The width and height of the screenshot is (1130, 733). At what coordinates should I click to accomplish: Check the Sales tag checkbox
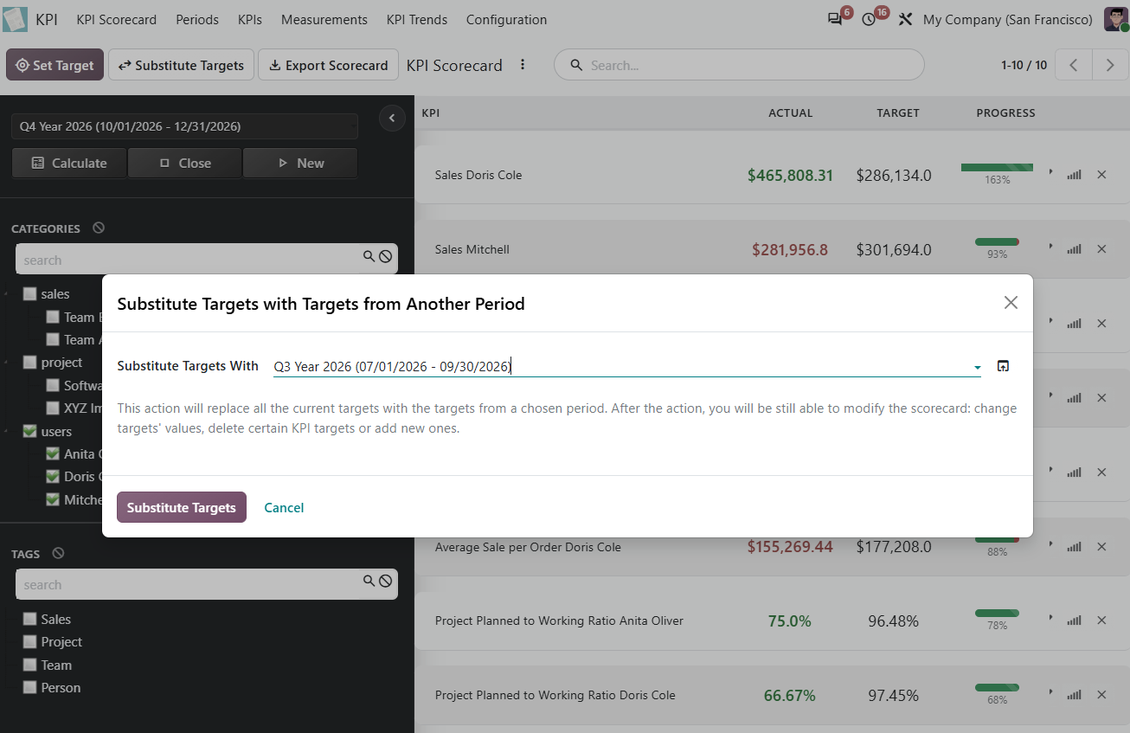tap(30, 618)
